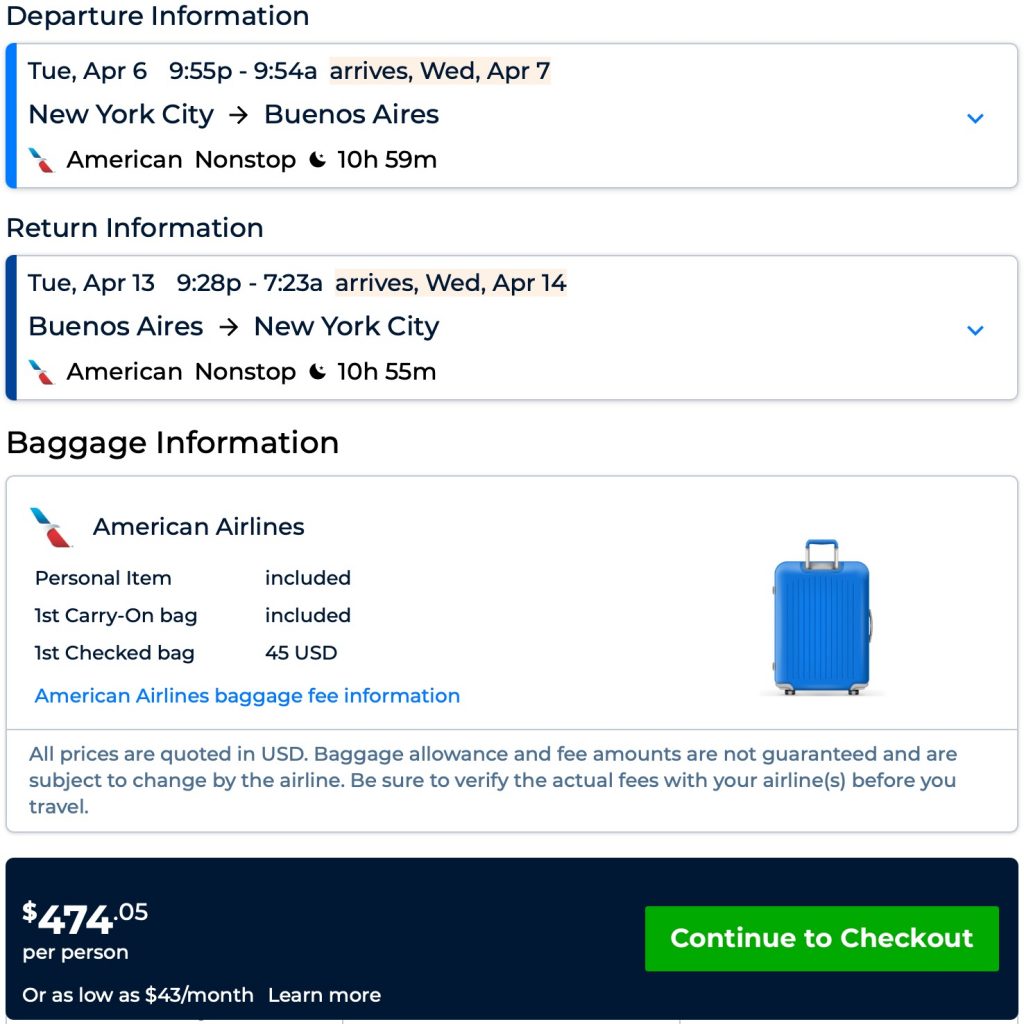The image size is (1024, 1024).
Task: Click 'arrives, Wed, Apr 14' highlighted notice
Action: pyautogui.click(x=450, y=283)
